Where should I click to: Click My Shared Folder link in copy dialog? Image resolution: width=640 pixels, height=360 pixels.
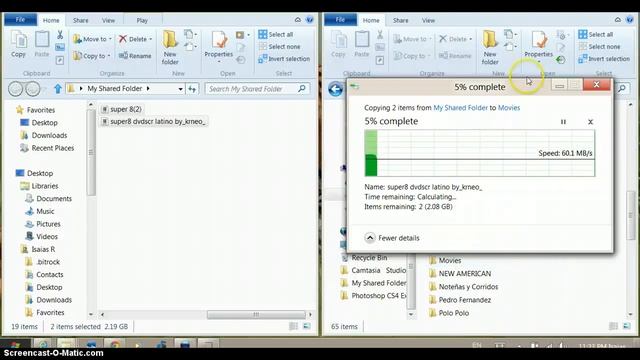(x=460, y=108)
